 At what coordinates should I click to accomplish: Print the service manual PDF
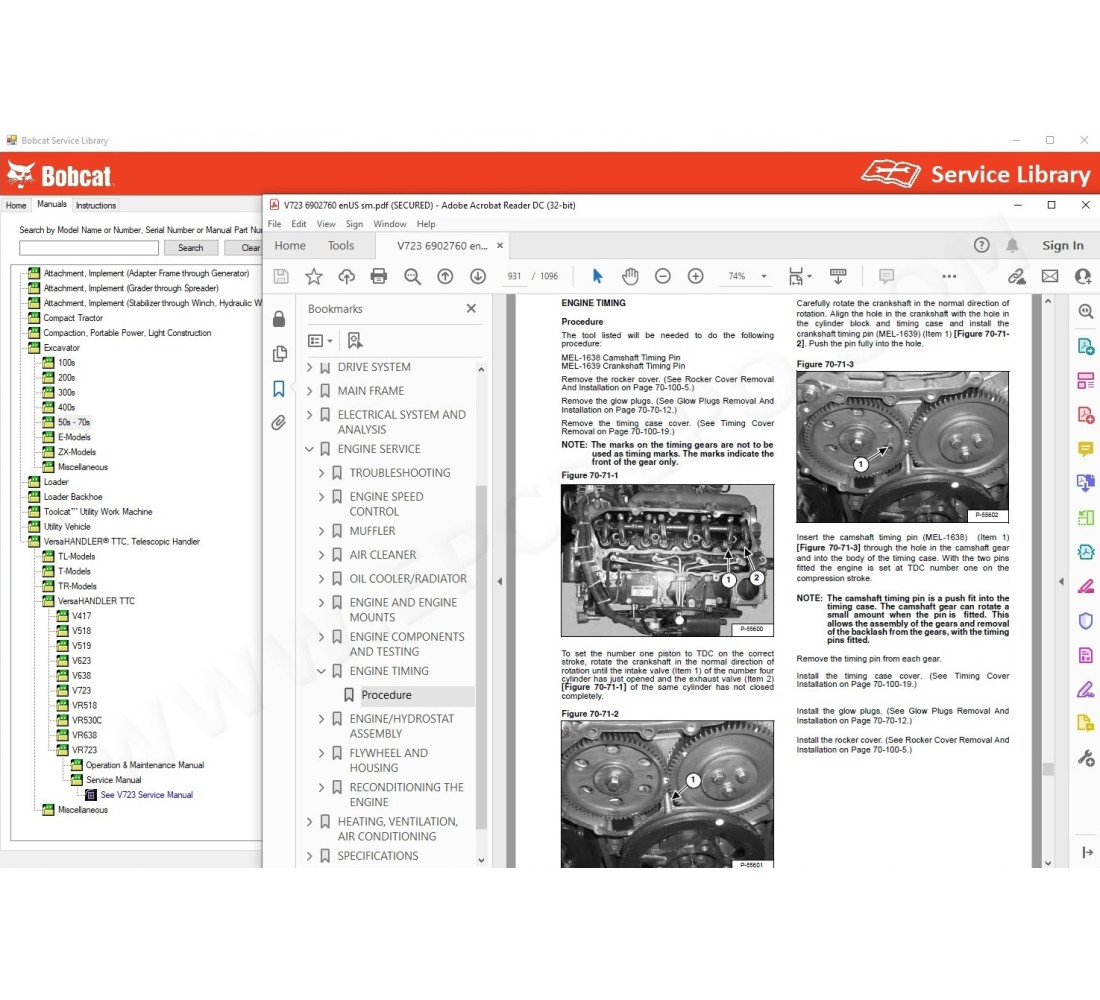pyautogui.click(x=379, y=276)
